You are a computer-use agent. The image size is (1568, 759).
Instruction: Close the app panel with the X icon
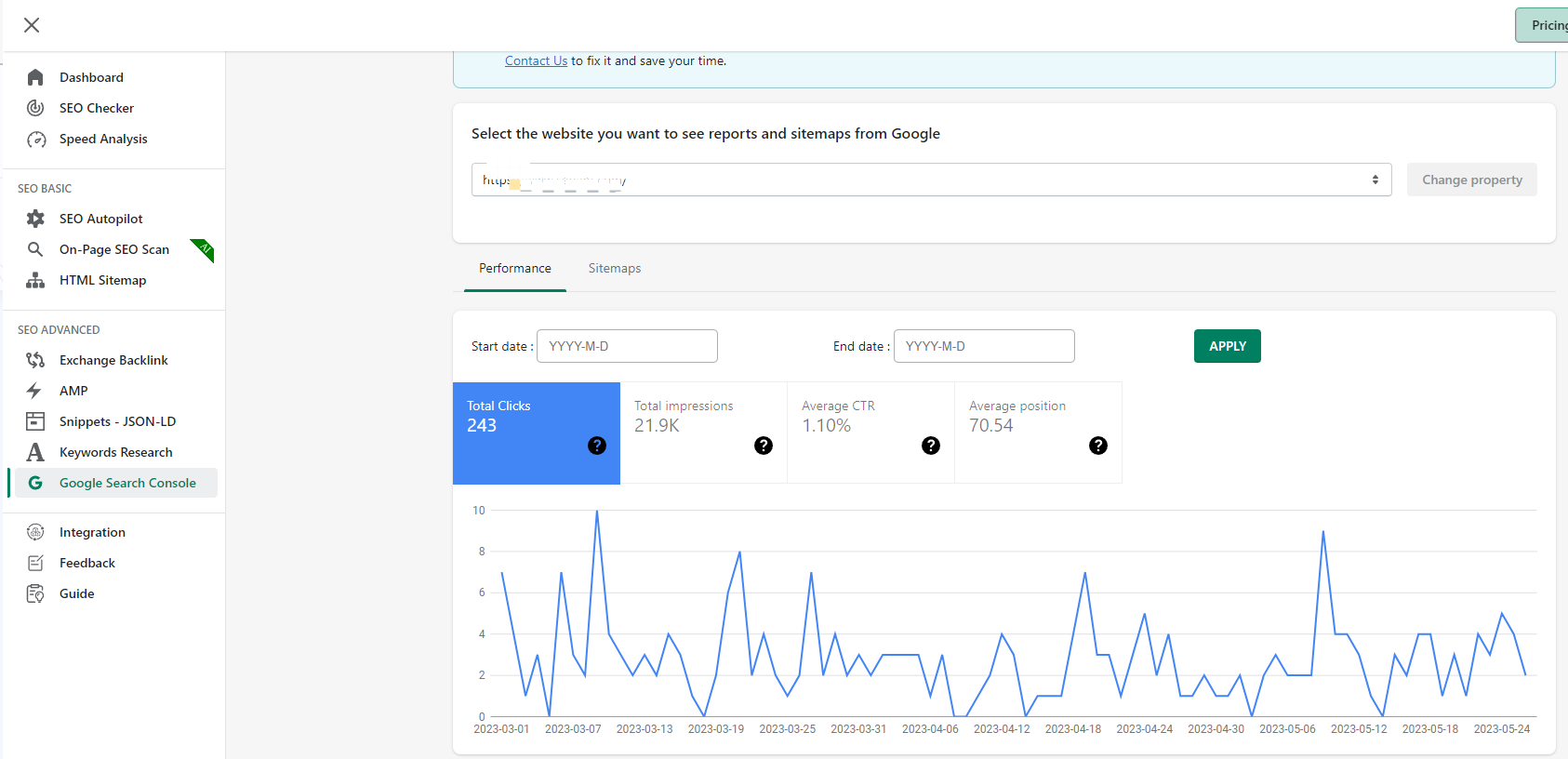(x=32, y=25)
